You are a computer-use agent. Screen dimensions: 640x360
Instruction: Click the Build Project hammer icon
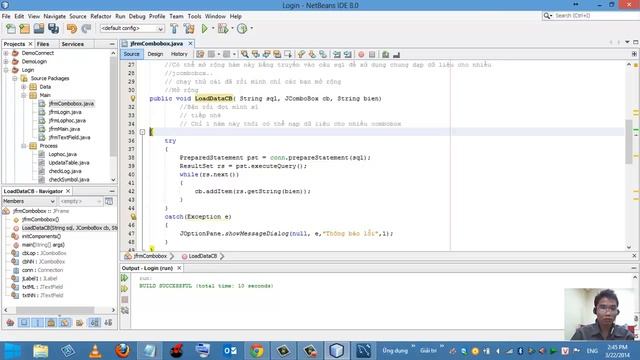(174, 29)
